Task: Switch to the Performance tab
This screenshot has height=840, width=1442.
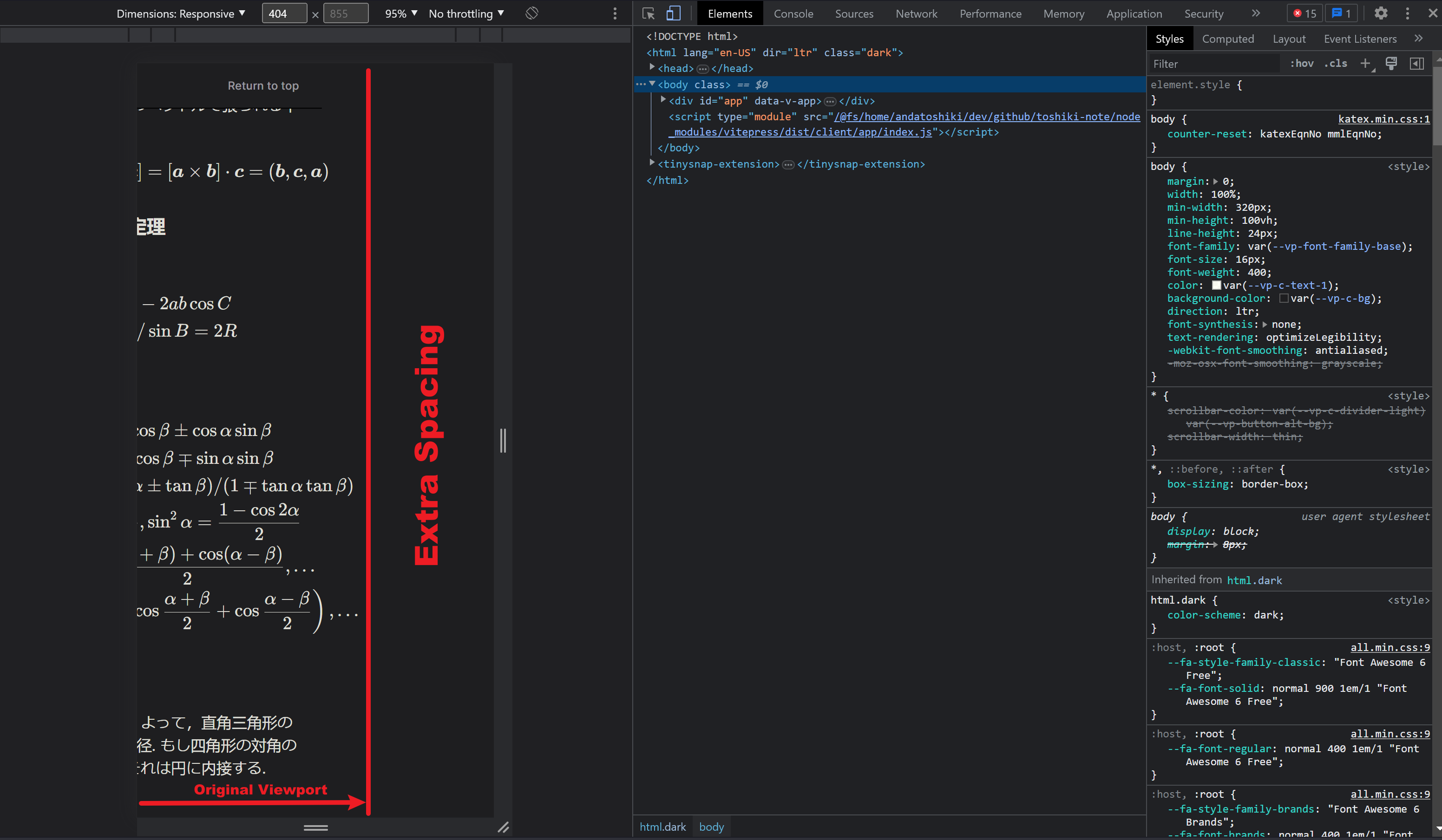Action: coord(990,13)
